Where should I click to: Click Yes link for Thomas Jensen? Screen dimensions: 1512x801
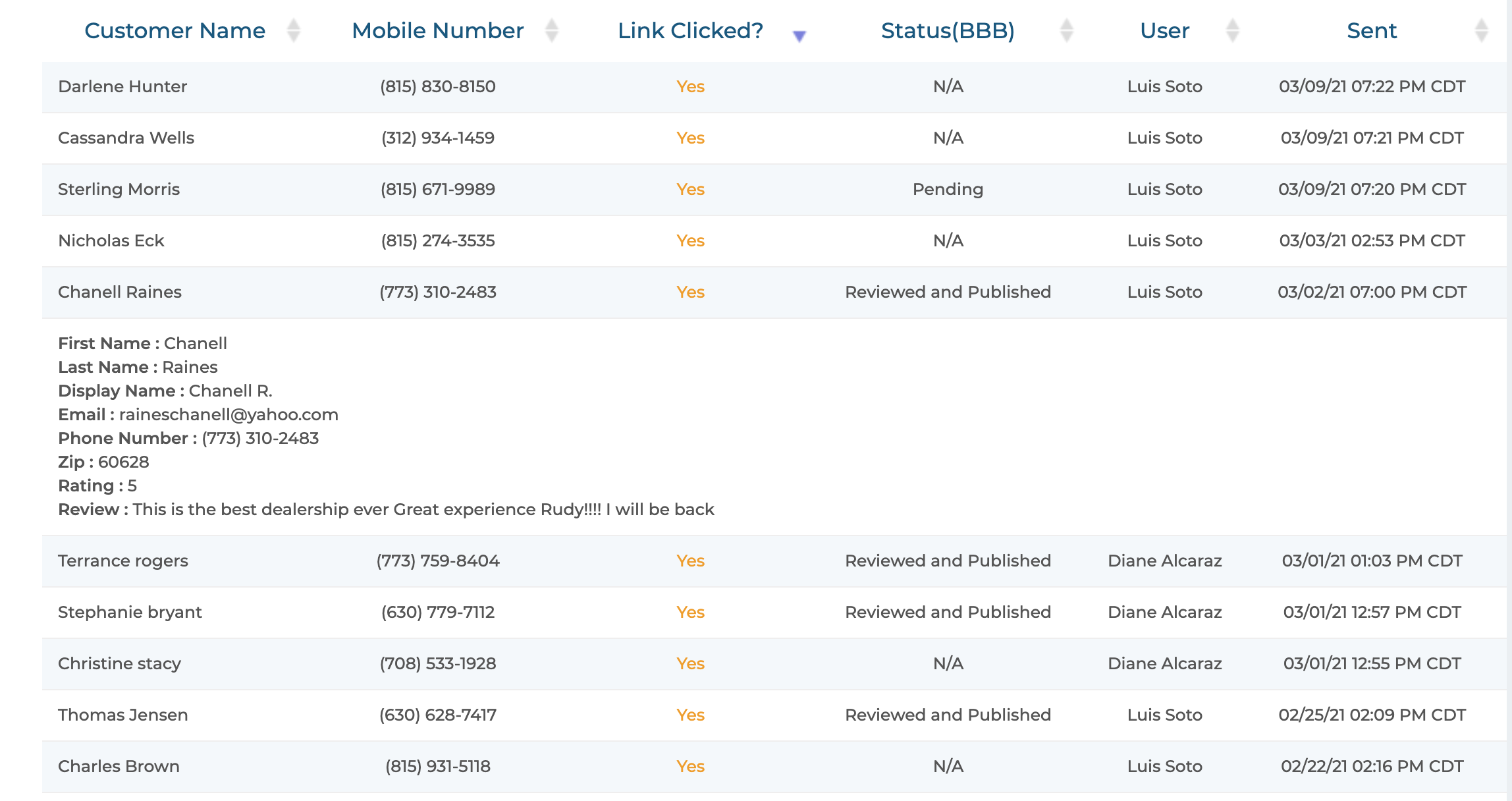(690, 715)
